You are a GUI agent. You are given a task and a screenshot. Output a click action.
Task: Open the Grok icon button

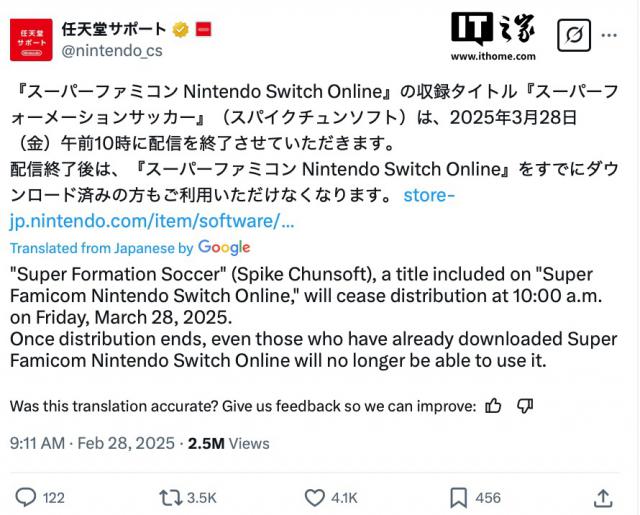click(x=574, y=37)
